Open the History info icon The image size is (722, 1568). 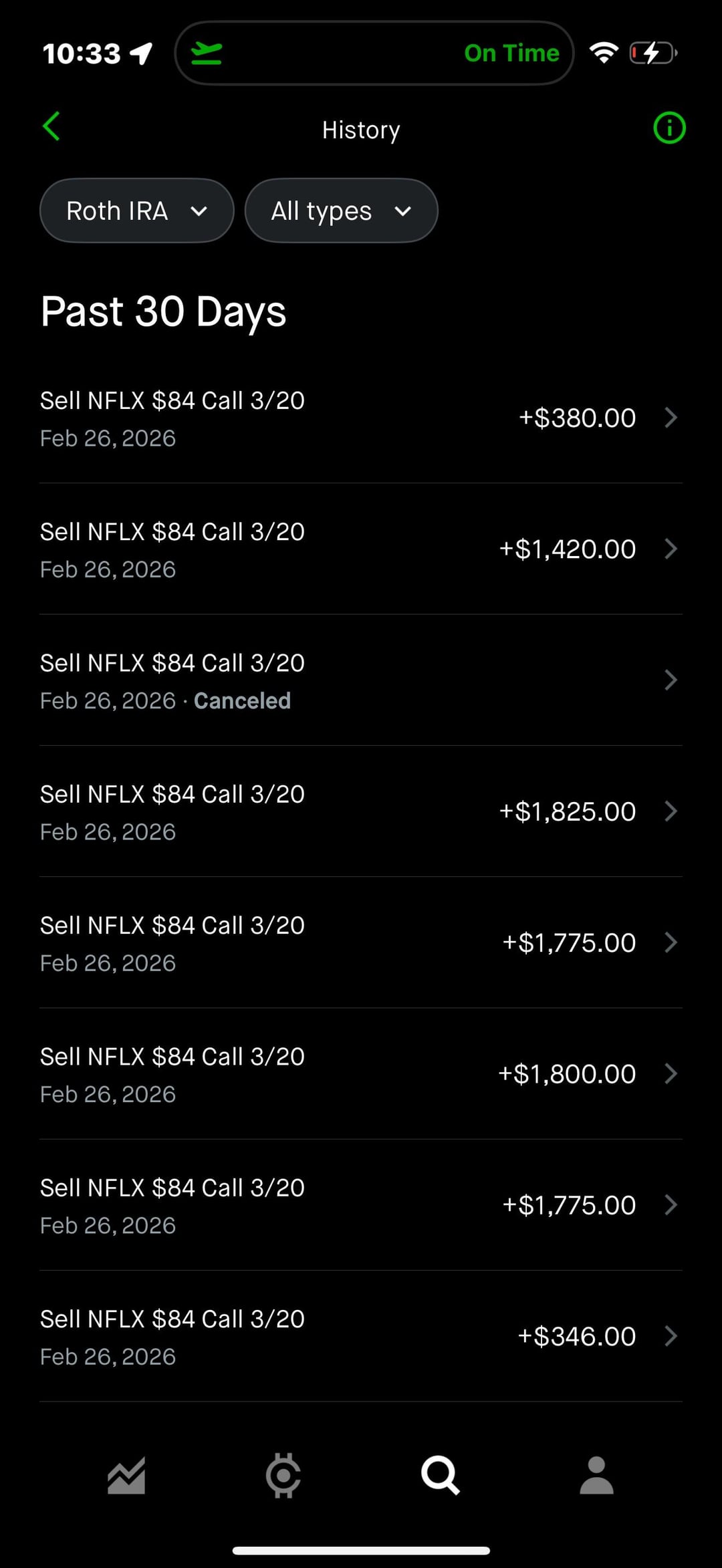click(669, 128)
